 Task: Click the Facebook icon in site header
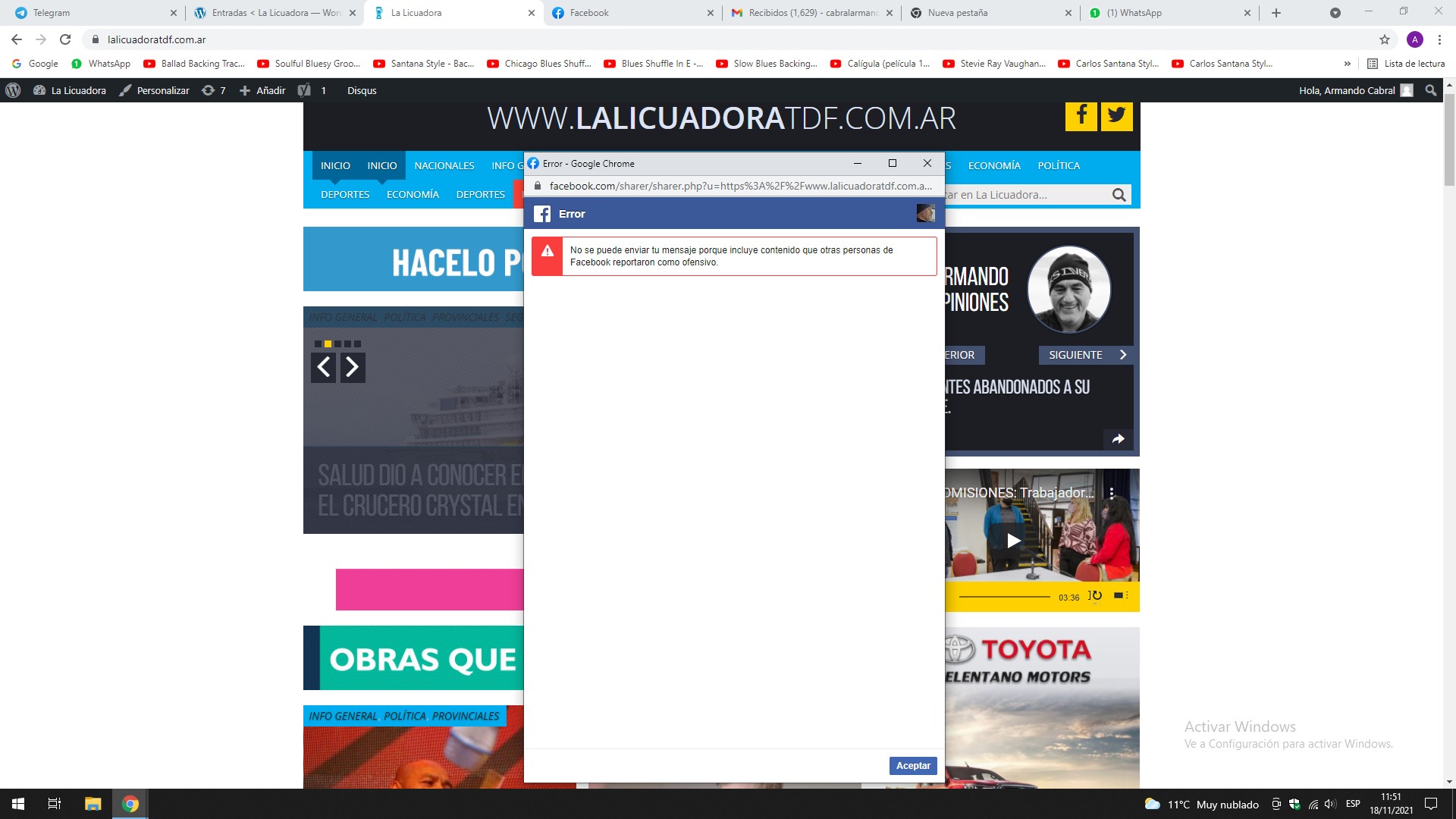1081,116
